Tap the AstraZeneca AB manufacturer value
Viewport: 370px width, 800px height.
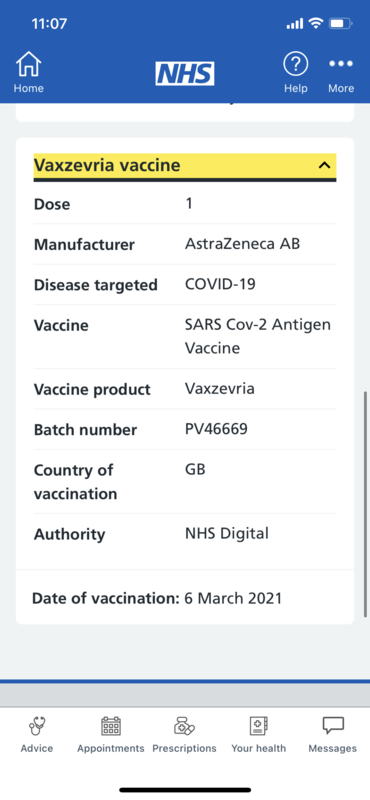tap(242, 244)
